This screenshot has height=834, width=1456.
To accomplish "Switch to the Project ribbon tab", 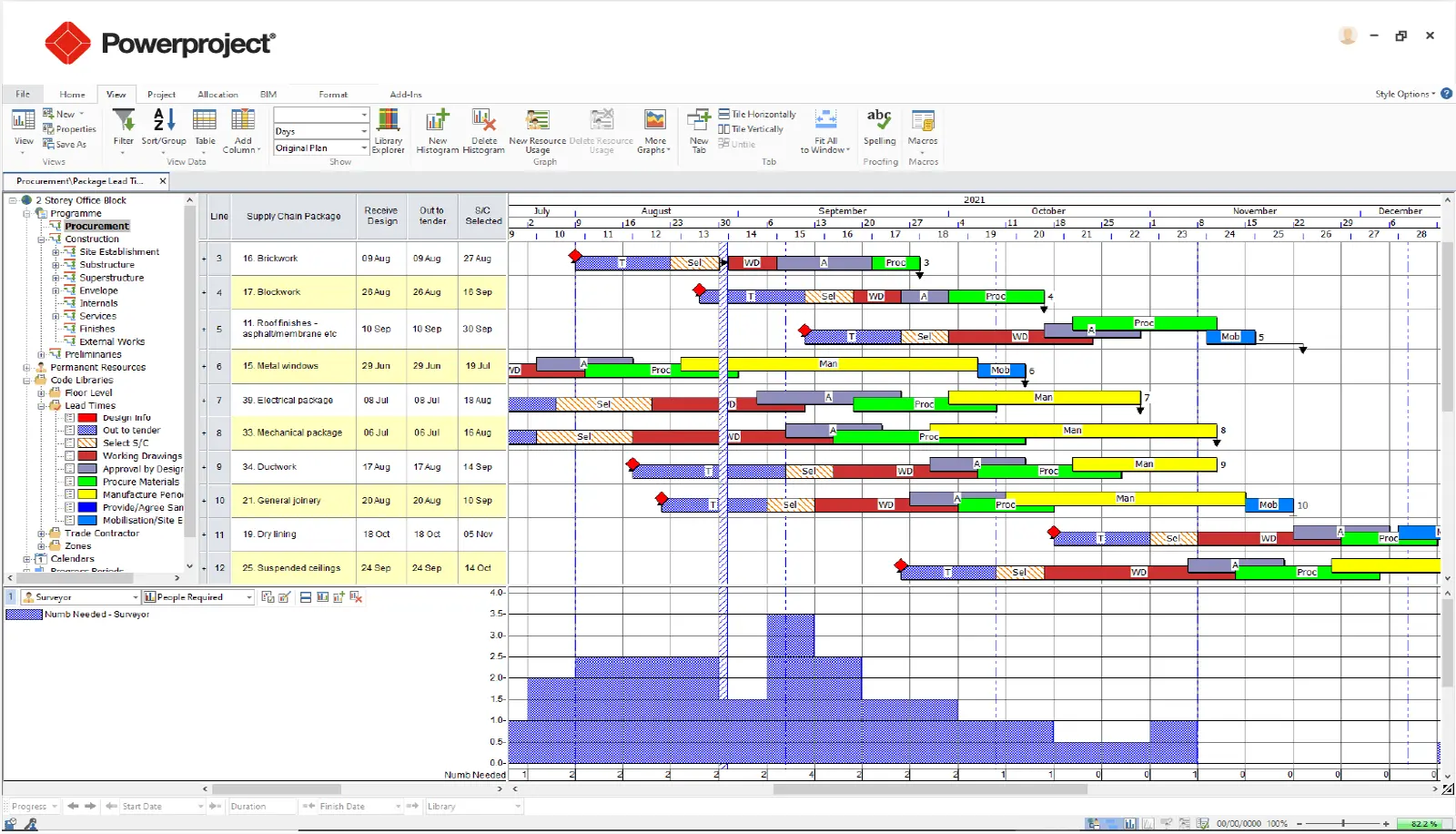I will click(x=161, y=94).
